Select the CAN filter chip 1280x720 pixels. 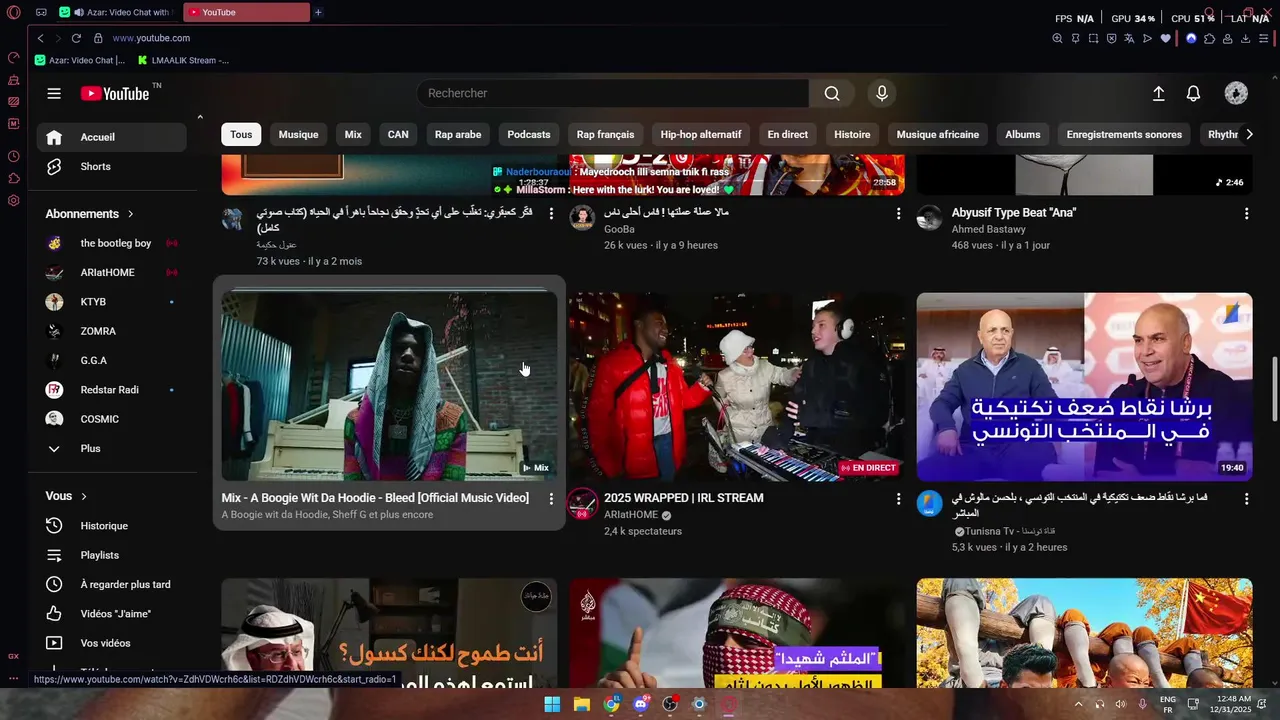point(398,134)
